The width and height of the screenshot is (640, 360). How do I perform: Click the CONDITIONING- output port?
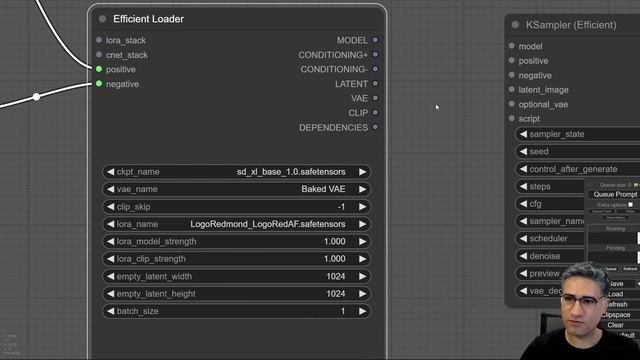pyautogui.click(x=375, y=69)
